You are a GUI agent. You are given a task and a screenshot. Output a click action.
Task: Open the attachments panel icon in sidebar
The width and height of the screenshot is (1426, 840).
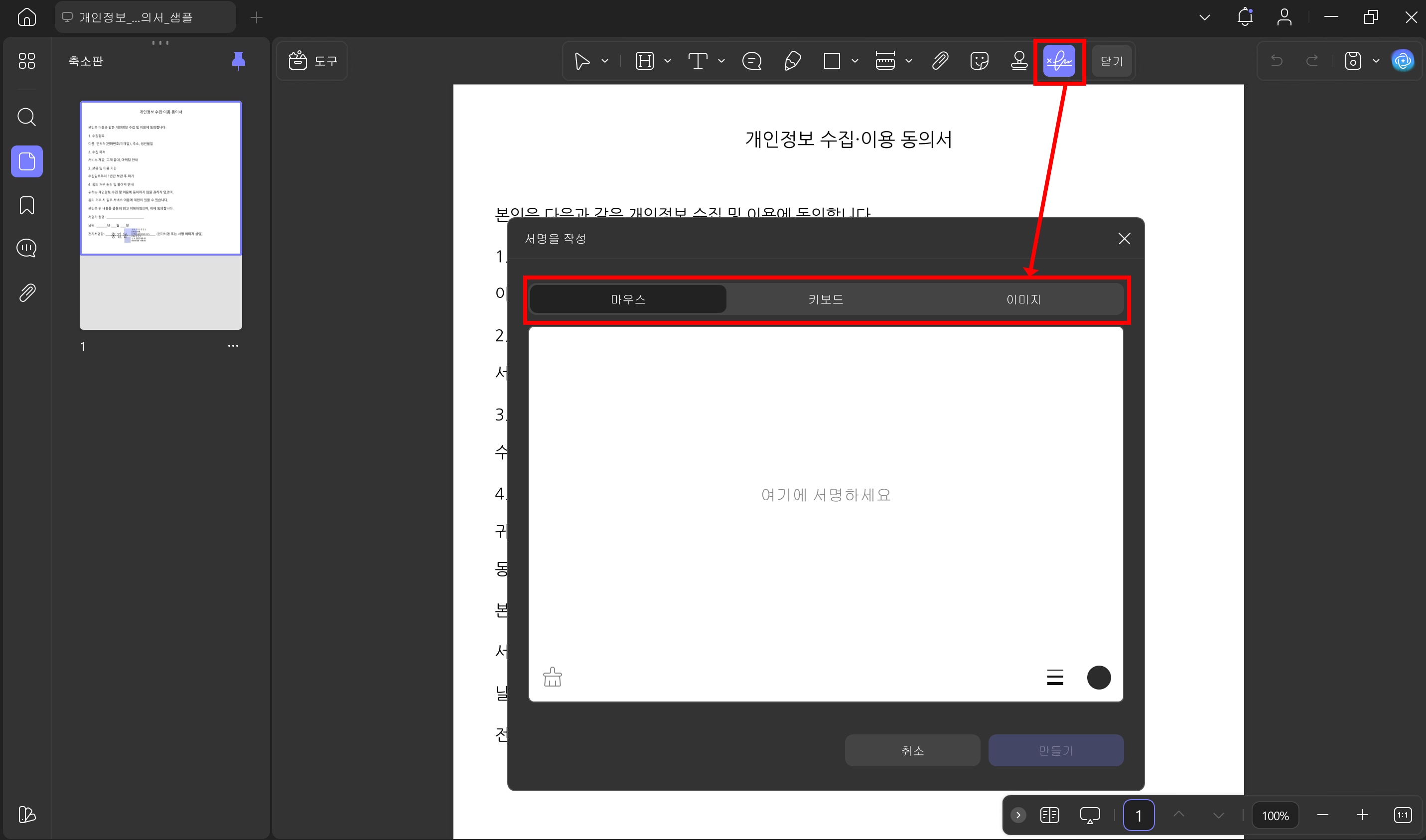(x=26, y=292)
